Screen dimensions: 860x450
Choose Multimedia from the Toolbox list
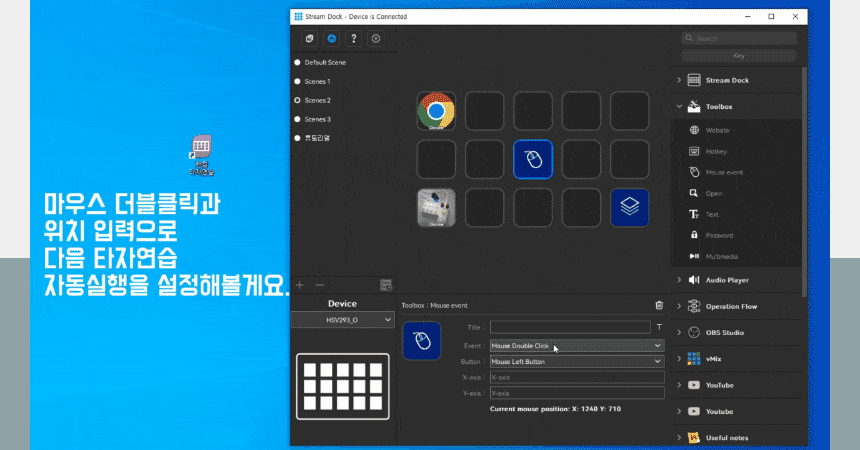[723, 257]
